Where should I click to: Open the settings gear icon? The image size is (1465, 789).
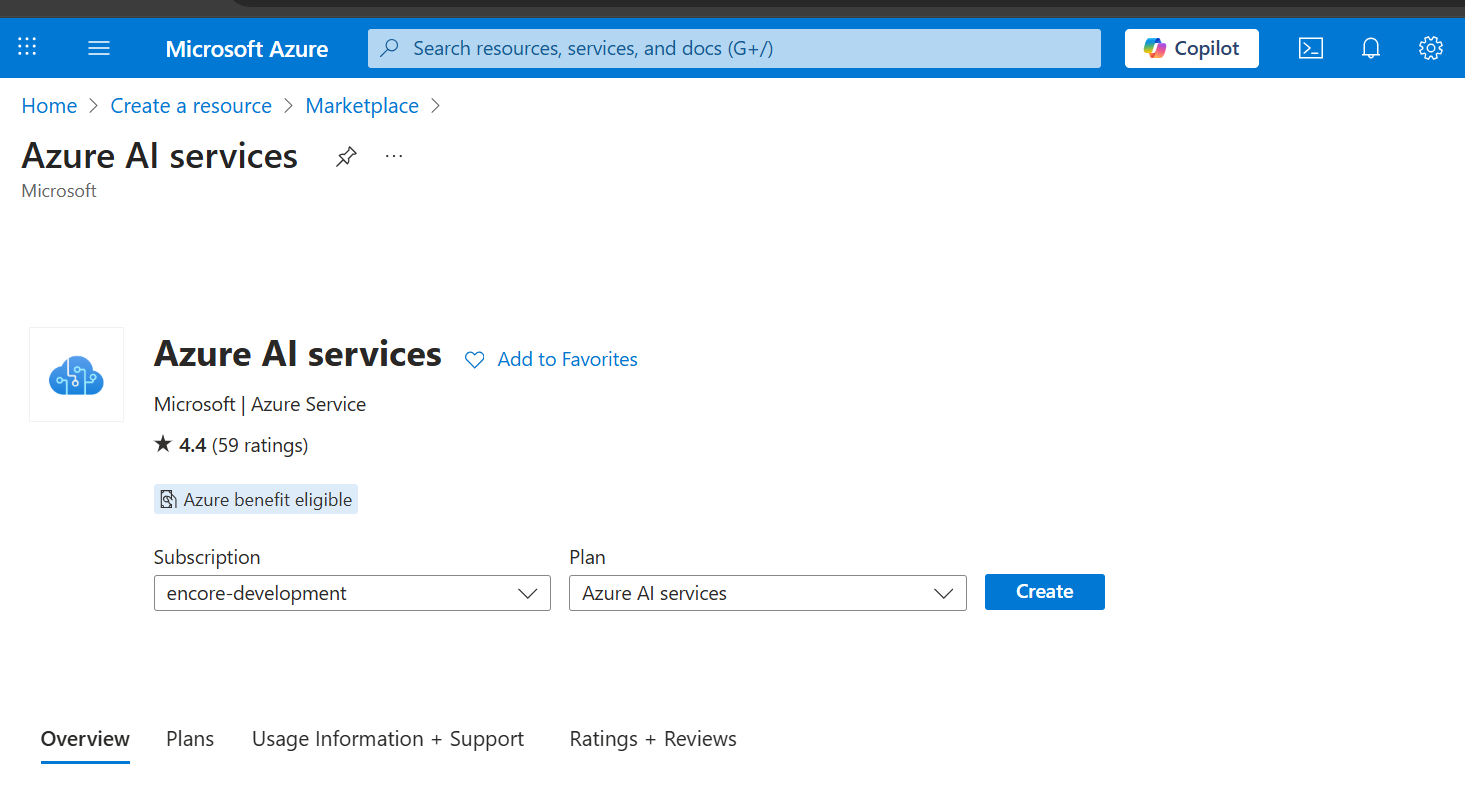pyautogui.click(x=1431, y=48)
